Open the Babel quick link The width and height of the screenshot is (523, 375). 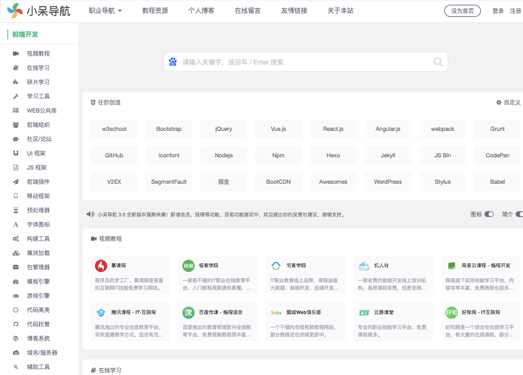[497, 182]
